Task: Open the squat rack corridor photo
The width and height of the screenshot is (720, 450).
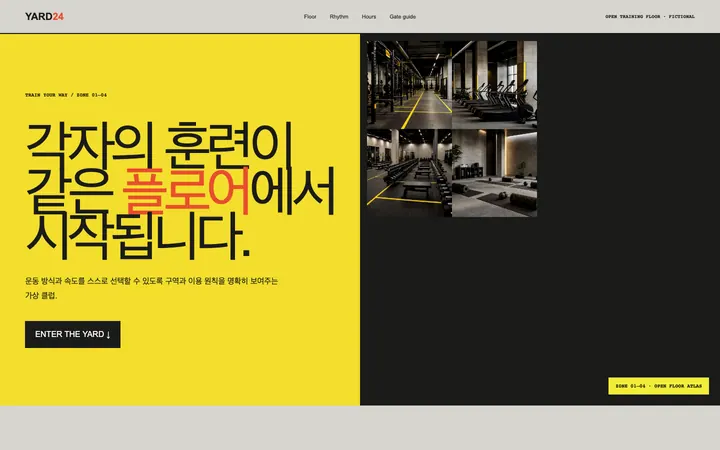Action: [x=409, y=85]
